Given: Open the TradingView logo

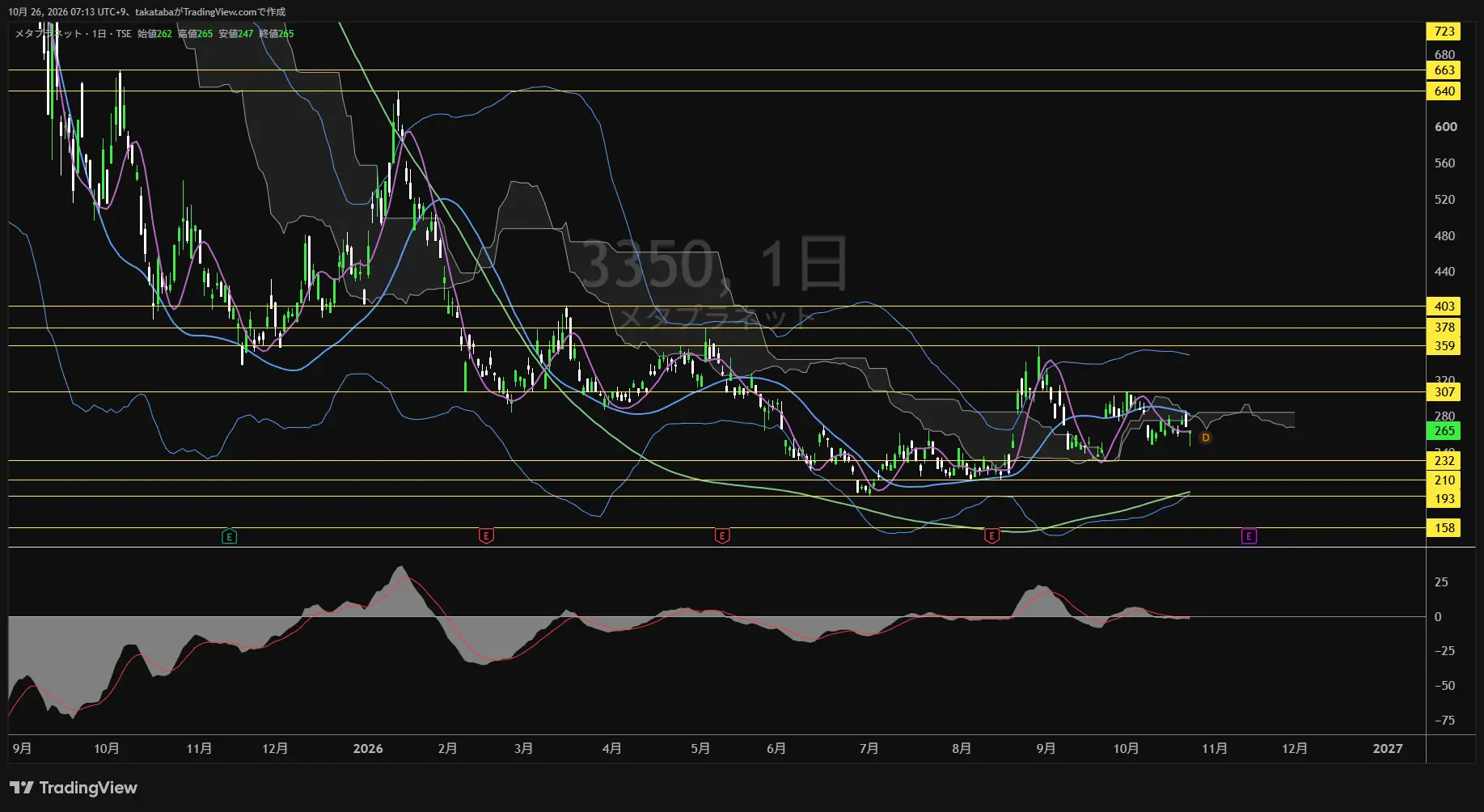Looking at the screenshot, I should click(74, 788).
